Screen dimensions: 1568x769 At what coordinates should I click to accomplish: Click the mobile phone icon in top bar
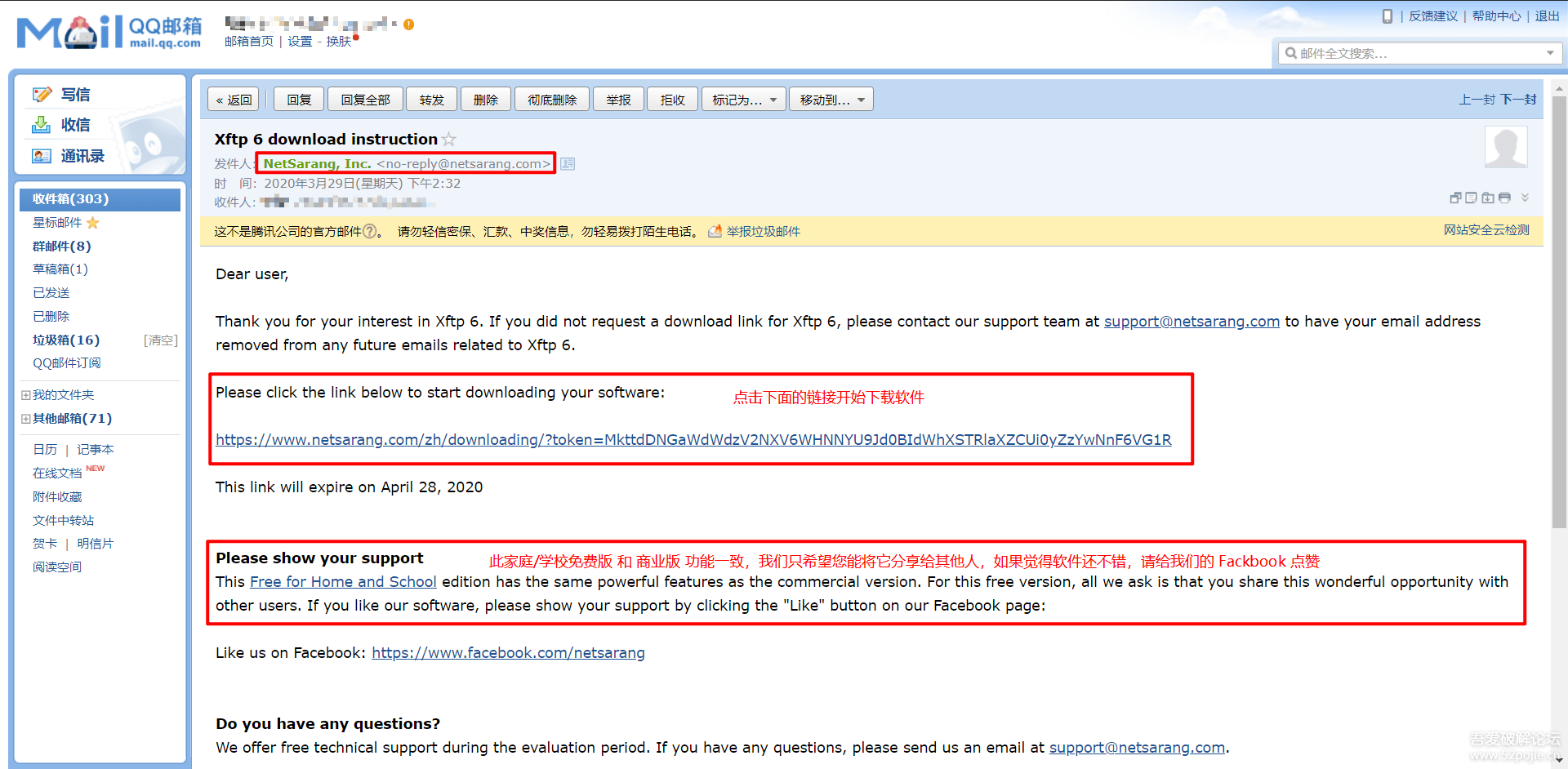1387,16
